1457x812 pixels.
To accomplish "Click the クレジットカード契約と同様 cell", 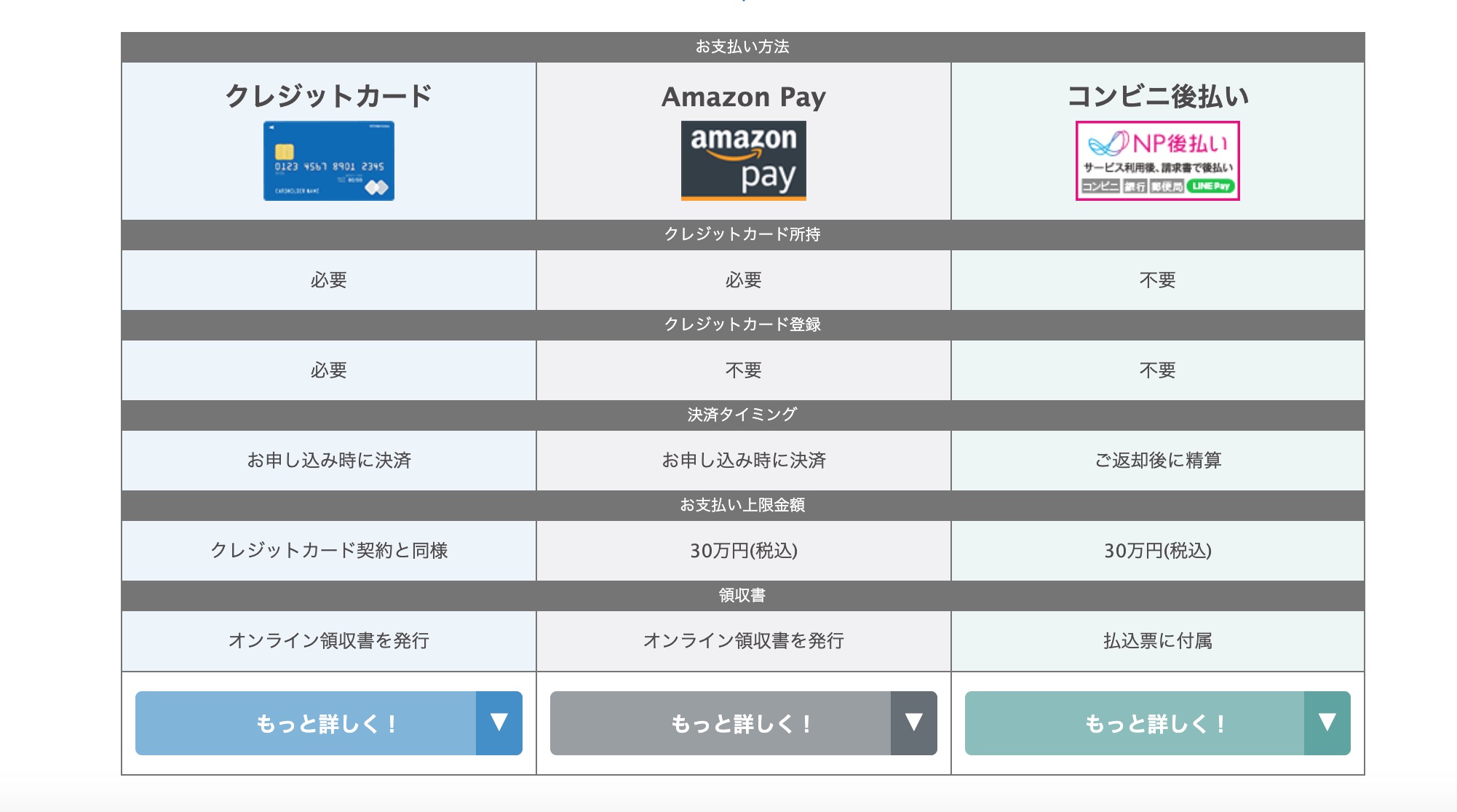I will 328,550.
